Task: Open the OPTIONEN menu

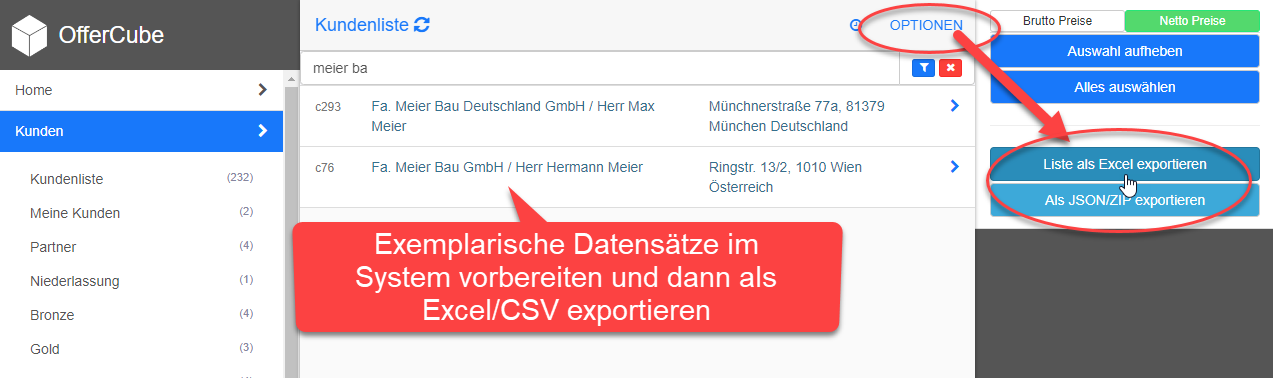Action: [926, 25]
